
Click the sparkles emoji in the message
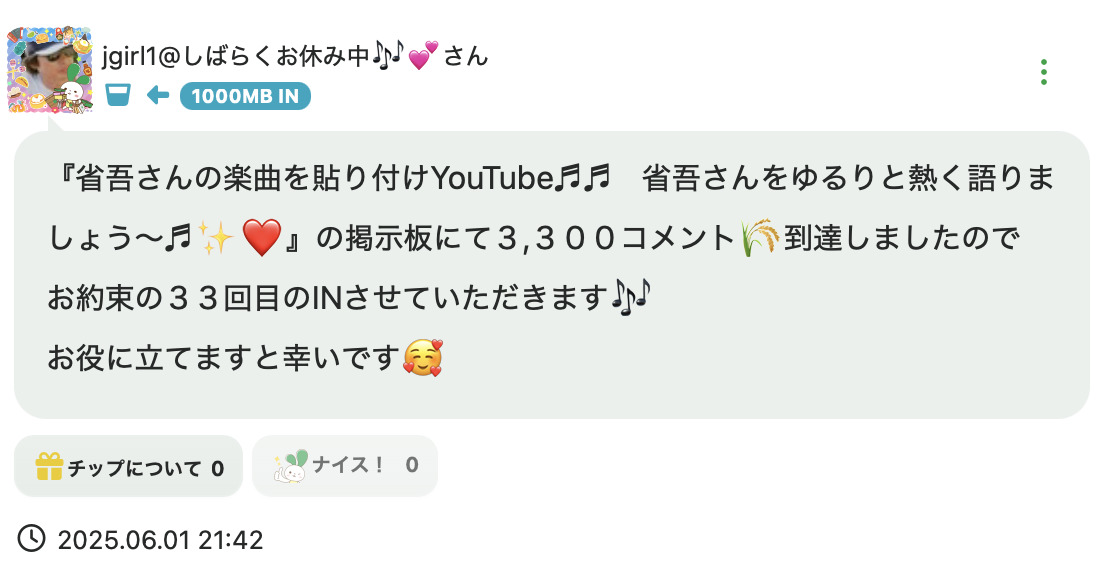pyautogui.click(x=216, y=238)
